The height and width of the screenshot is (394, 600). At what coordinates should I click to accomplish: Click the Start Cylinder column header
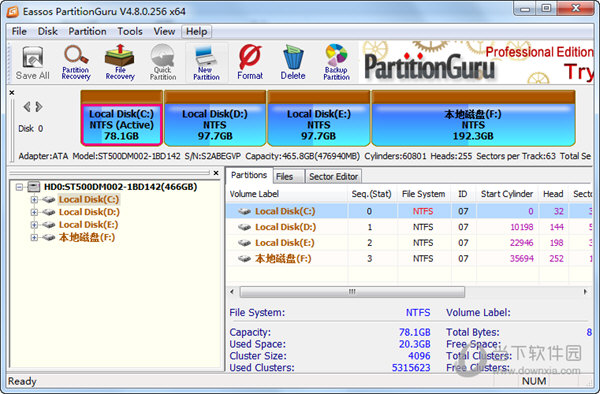coord(507,194)
